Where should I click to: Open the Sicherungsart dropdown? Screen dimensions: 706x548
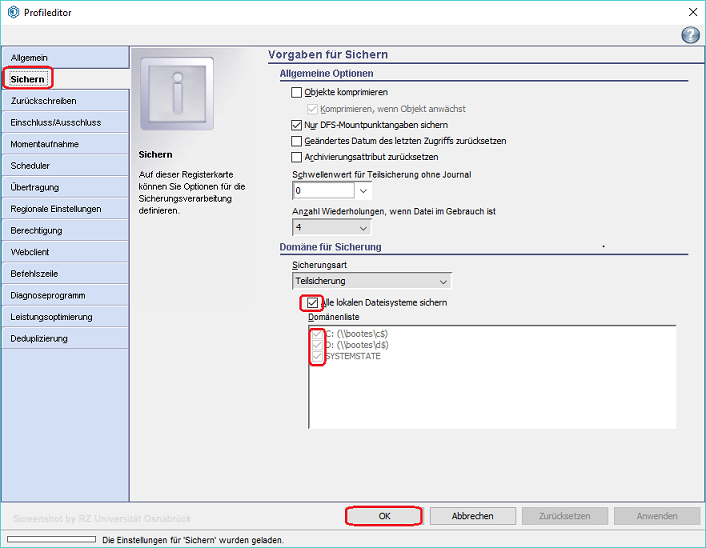point(443,282)
